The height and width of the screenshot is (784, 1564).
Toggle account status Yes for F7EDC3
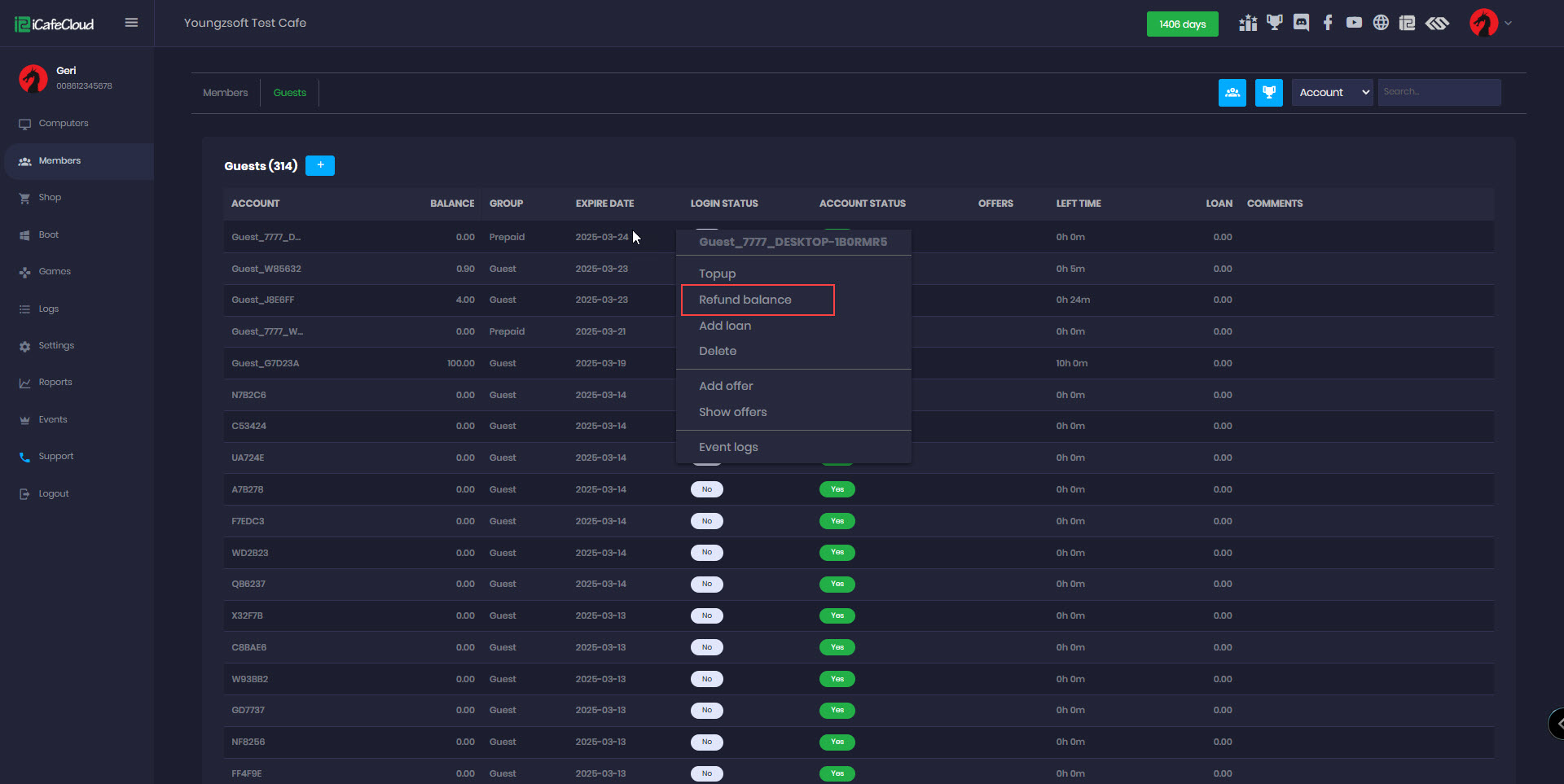[x=837, y=521]
